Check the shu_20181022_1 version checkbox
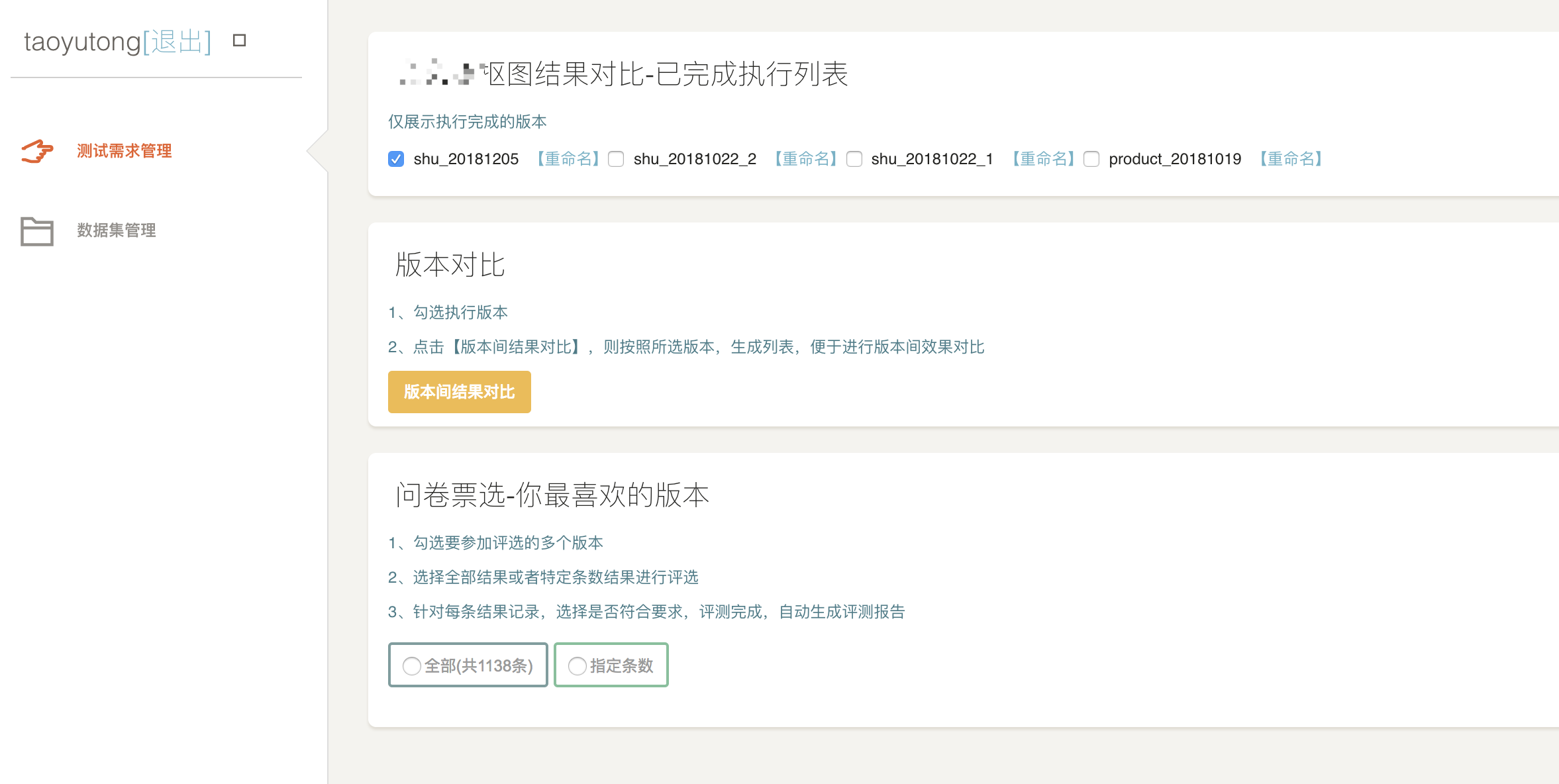Screen dimensions: 1559x784 (x=854, y=159)
